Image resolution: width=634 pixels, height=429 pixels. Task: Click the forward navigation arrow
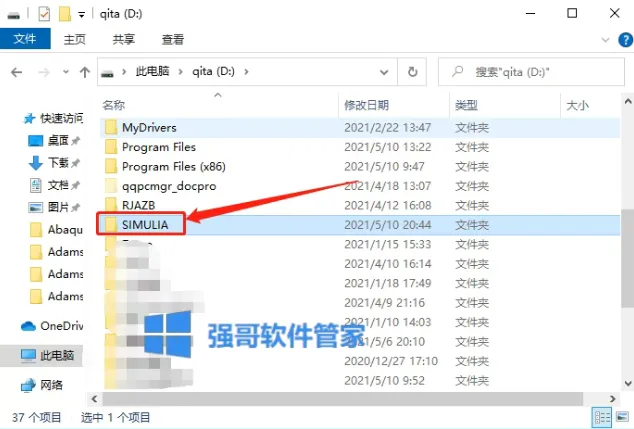click(x=44, y=72)
